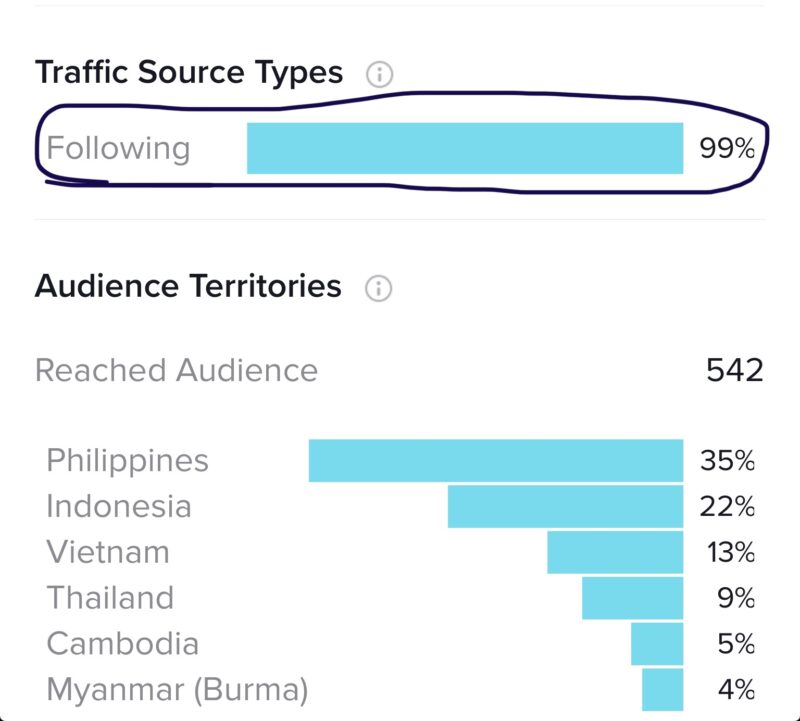Open the Audience Territories info icon

pyautogui.click(x=378, y=289)
